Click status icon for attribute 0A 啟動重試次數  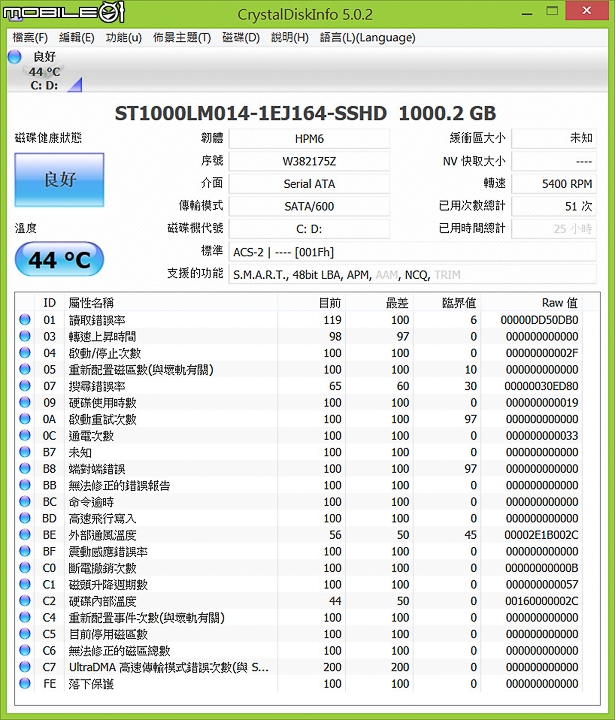pyautogui.click(x=25, y=419)
